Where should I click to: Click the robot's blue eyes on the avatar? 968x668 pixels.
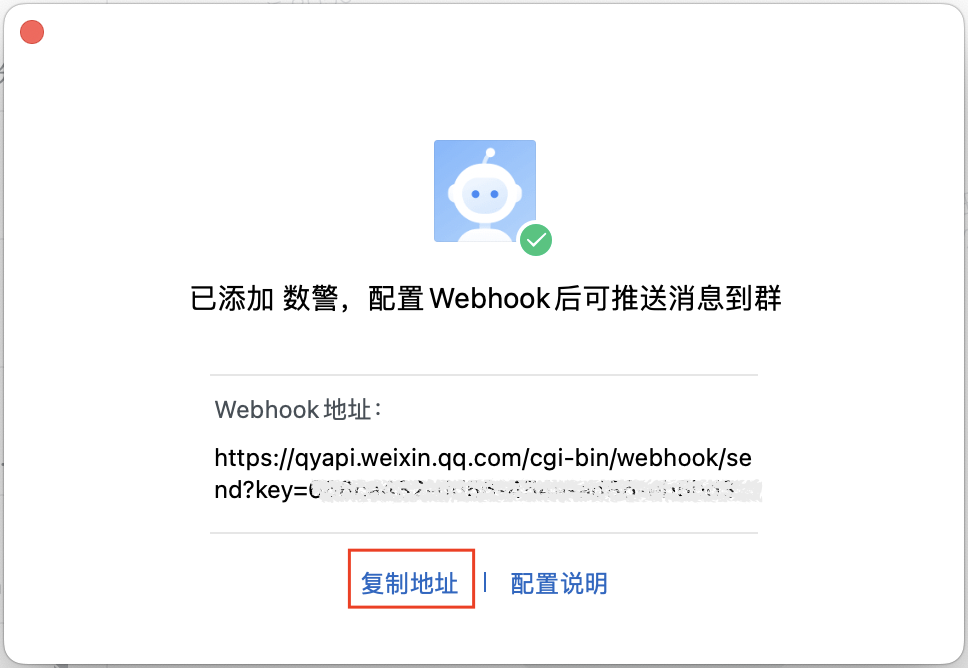pyautogui.click(x=485, y=194)
